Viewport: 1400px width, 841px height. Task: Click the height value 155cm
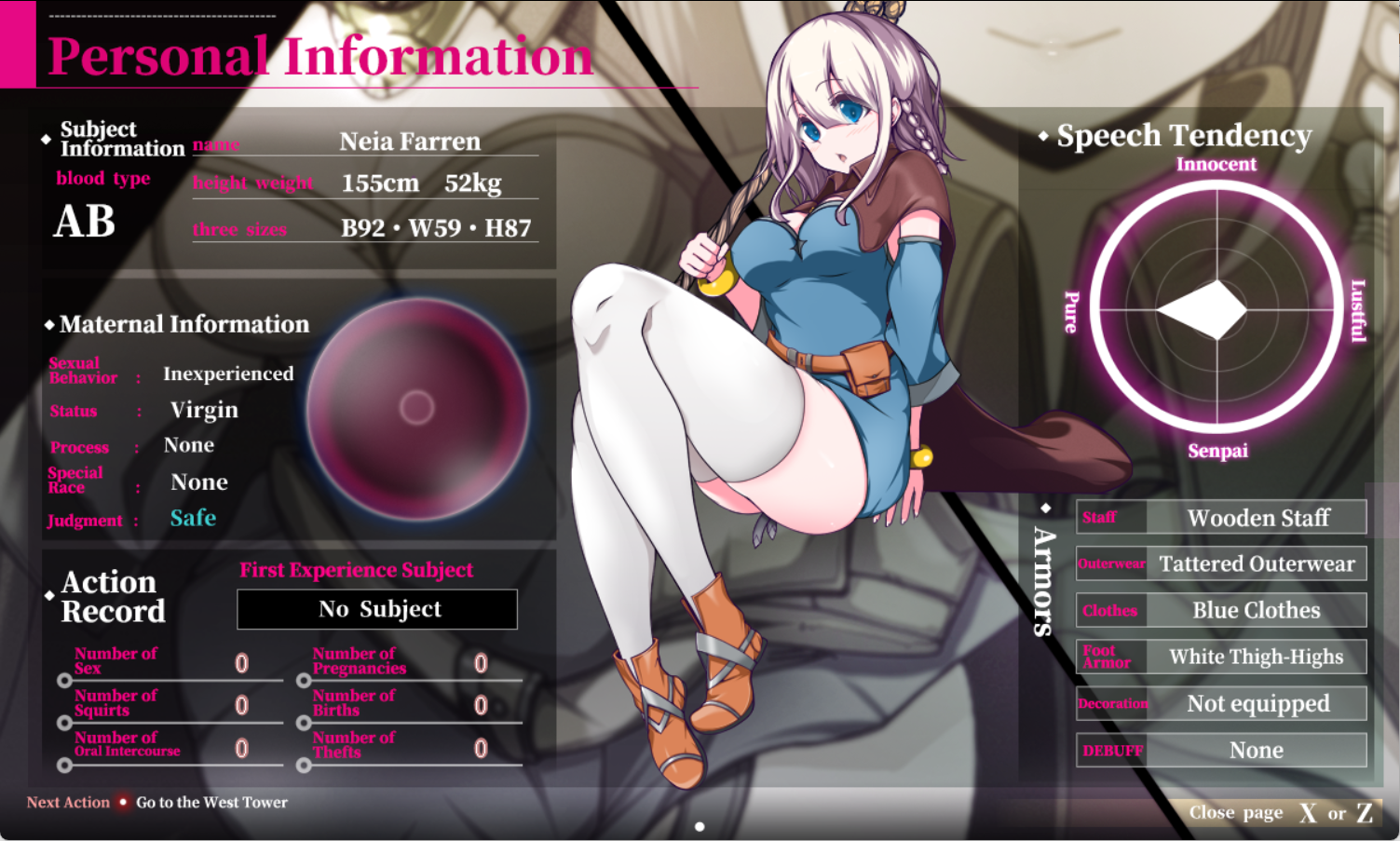380,183
